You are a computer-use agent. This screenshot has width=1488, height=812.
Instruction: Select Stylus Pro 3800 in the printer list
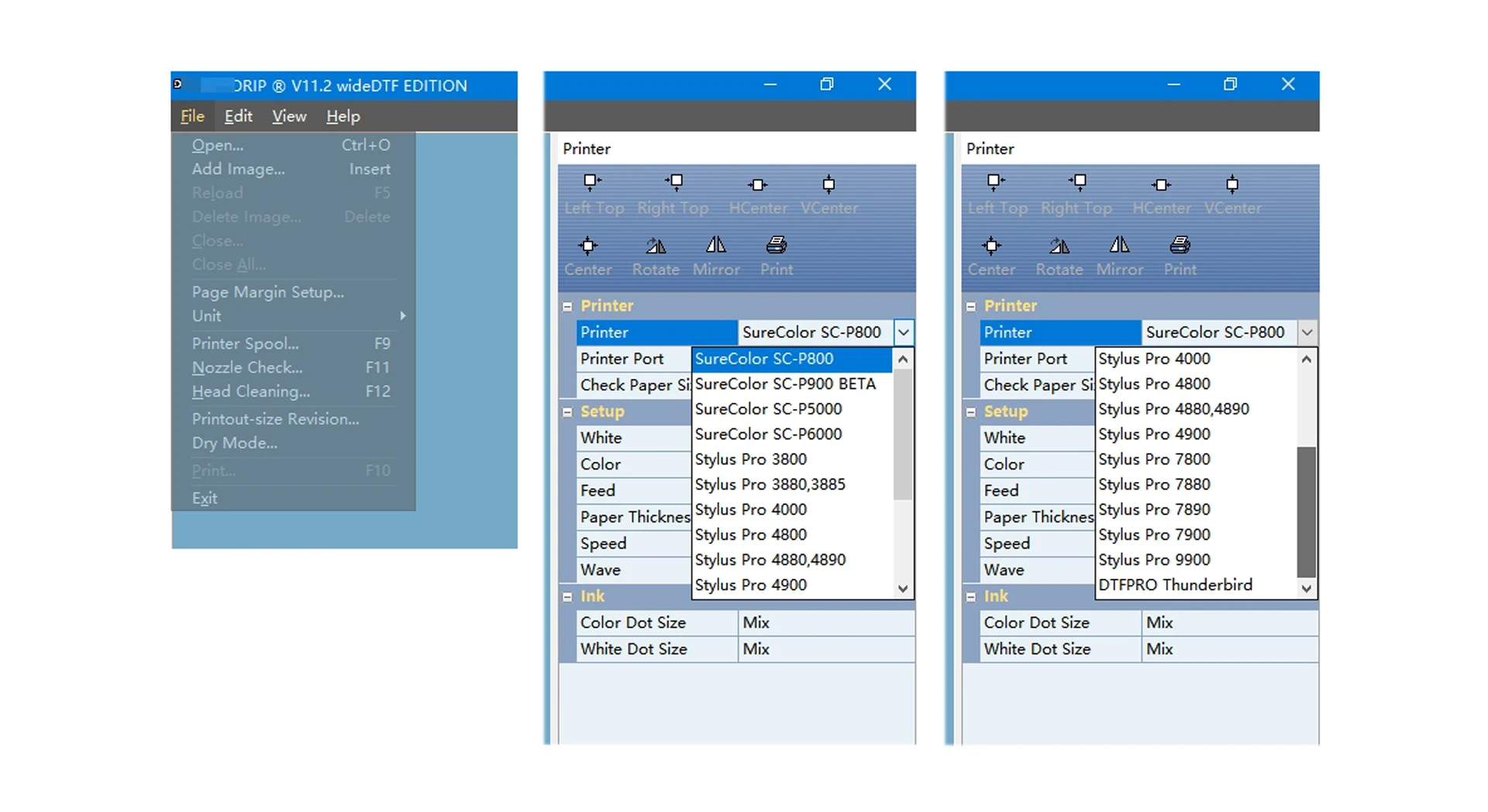(792, 459)
